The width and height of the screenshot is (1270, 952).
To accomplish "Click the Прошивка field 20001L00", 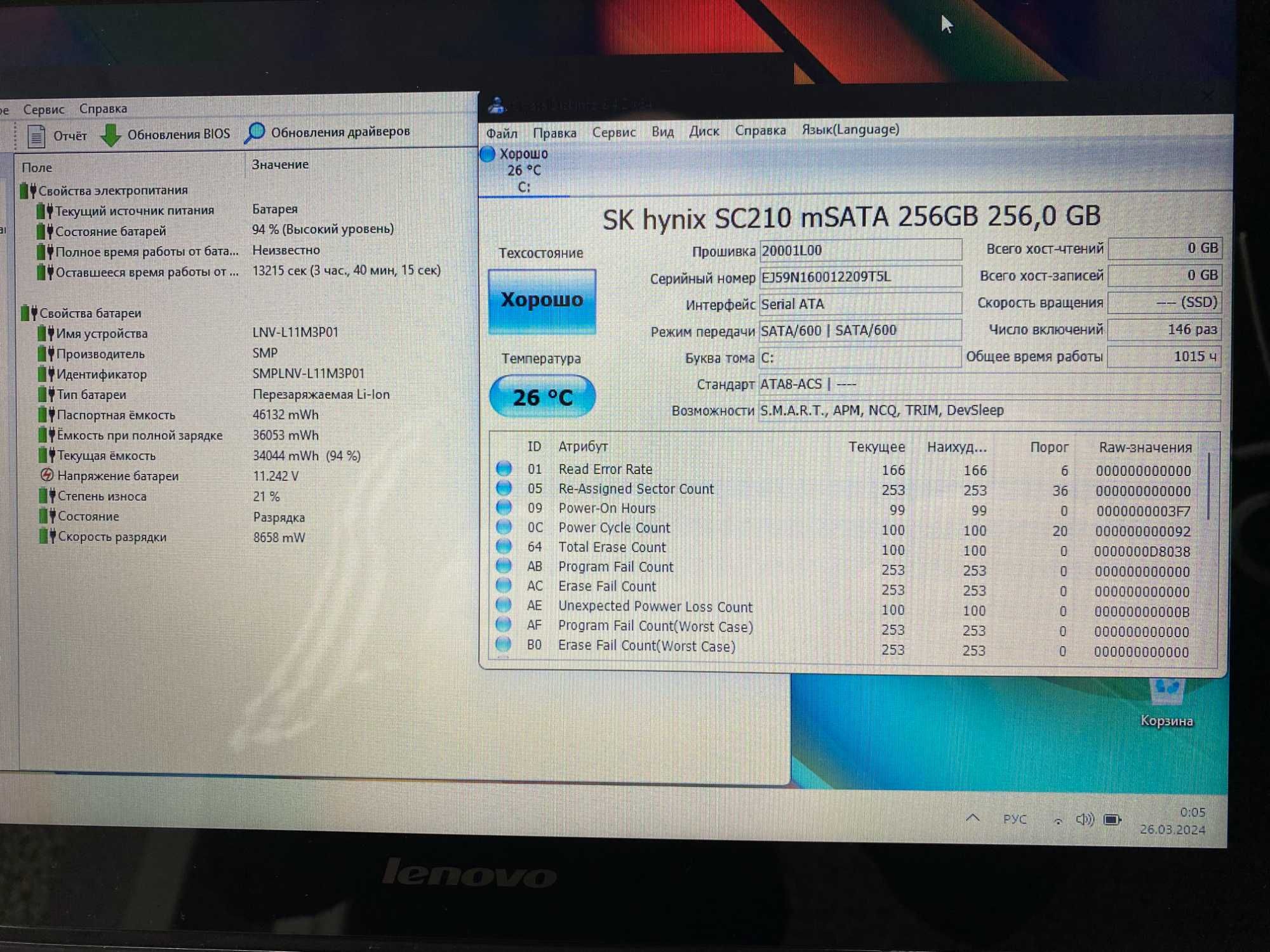I will point(860,251).
